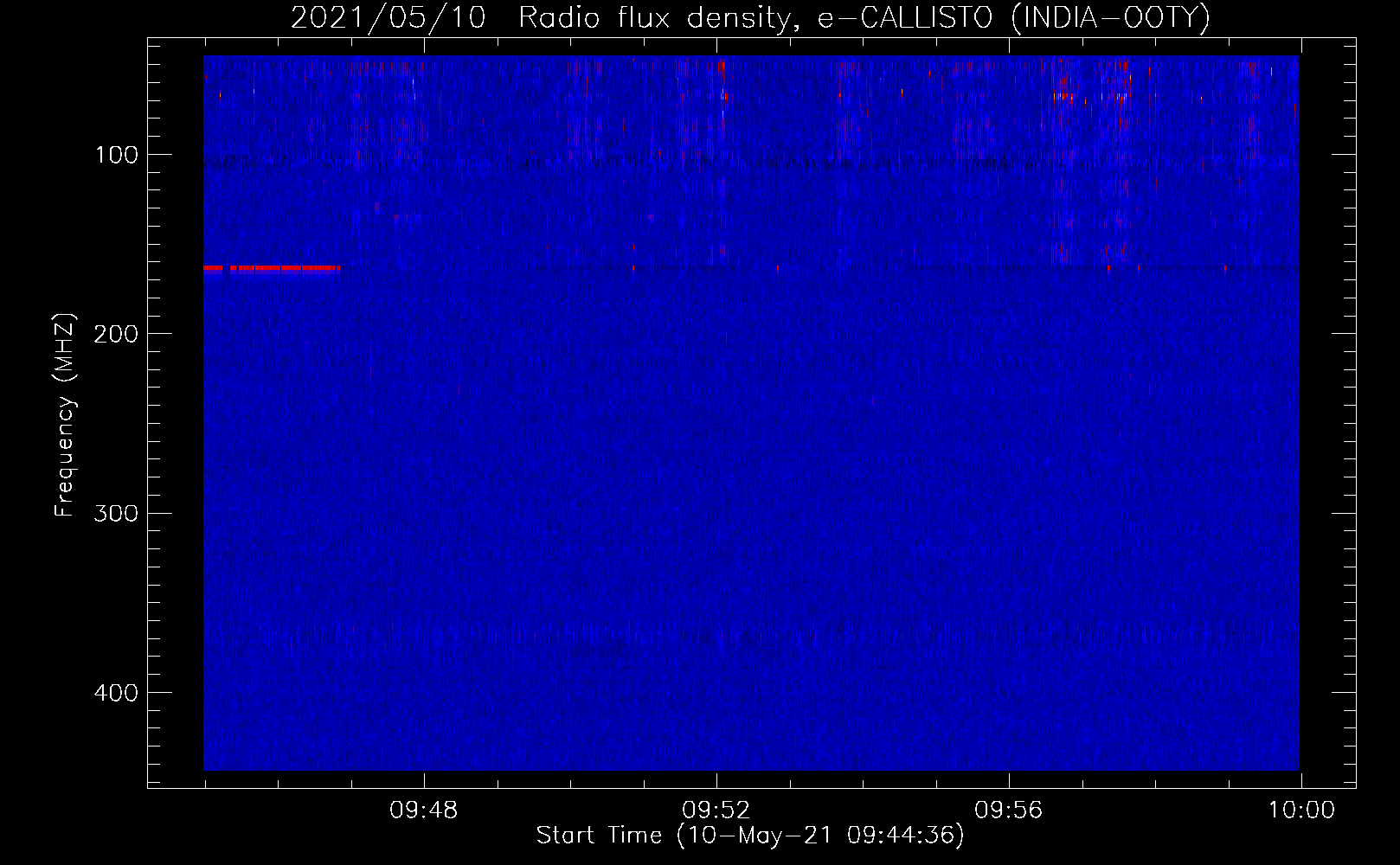Click the red horizontal emission line near 160 MHz

[272, 268]
